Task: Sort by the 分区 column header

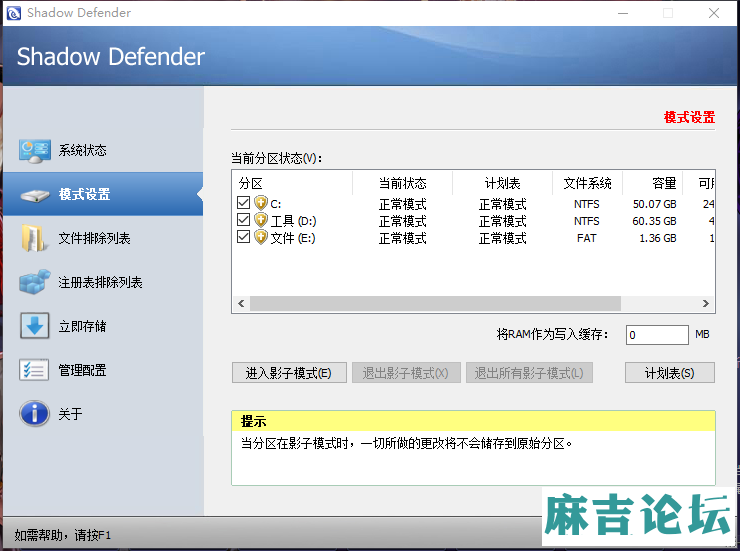Action: [x=292, y=183]
